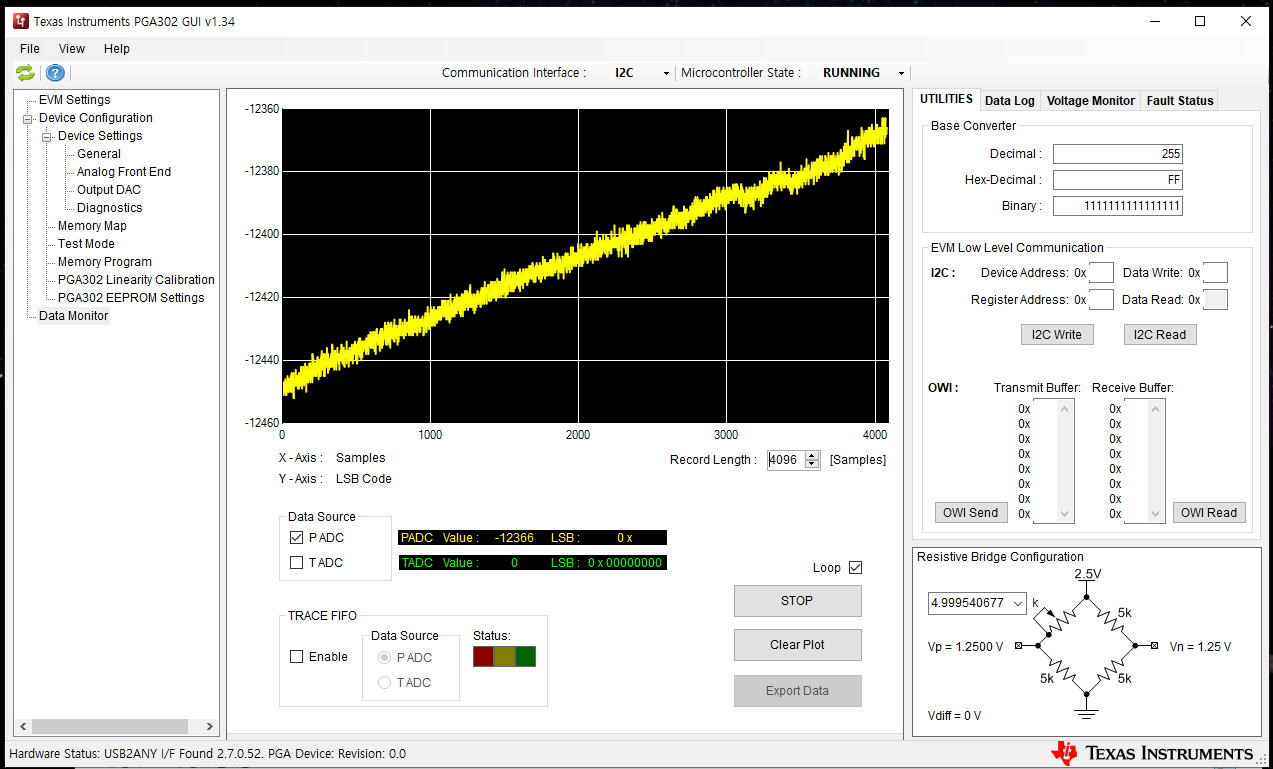
Task: Click the Texas Instruments logo at bottom right
Action: tap(1152, 753)
